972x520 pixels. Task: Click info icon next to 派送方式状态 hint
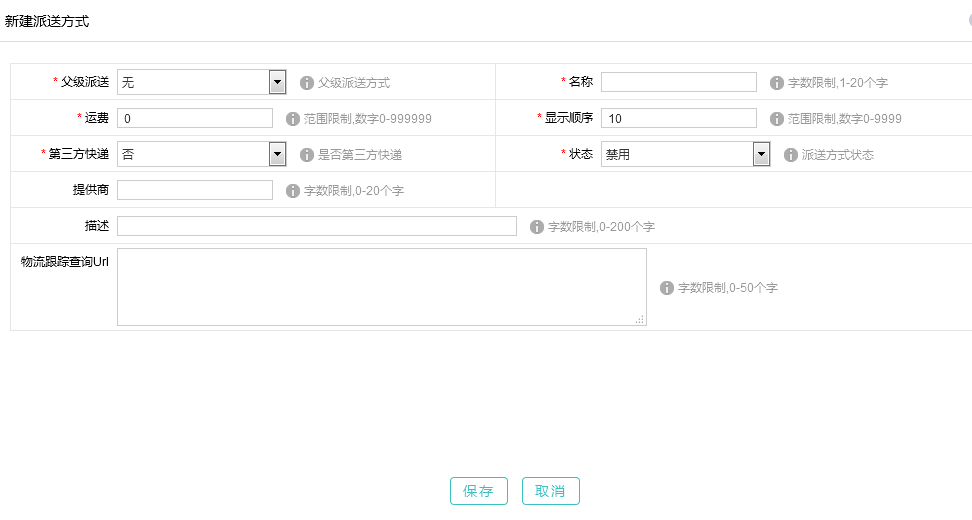click(791, 155)
